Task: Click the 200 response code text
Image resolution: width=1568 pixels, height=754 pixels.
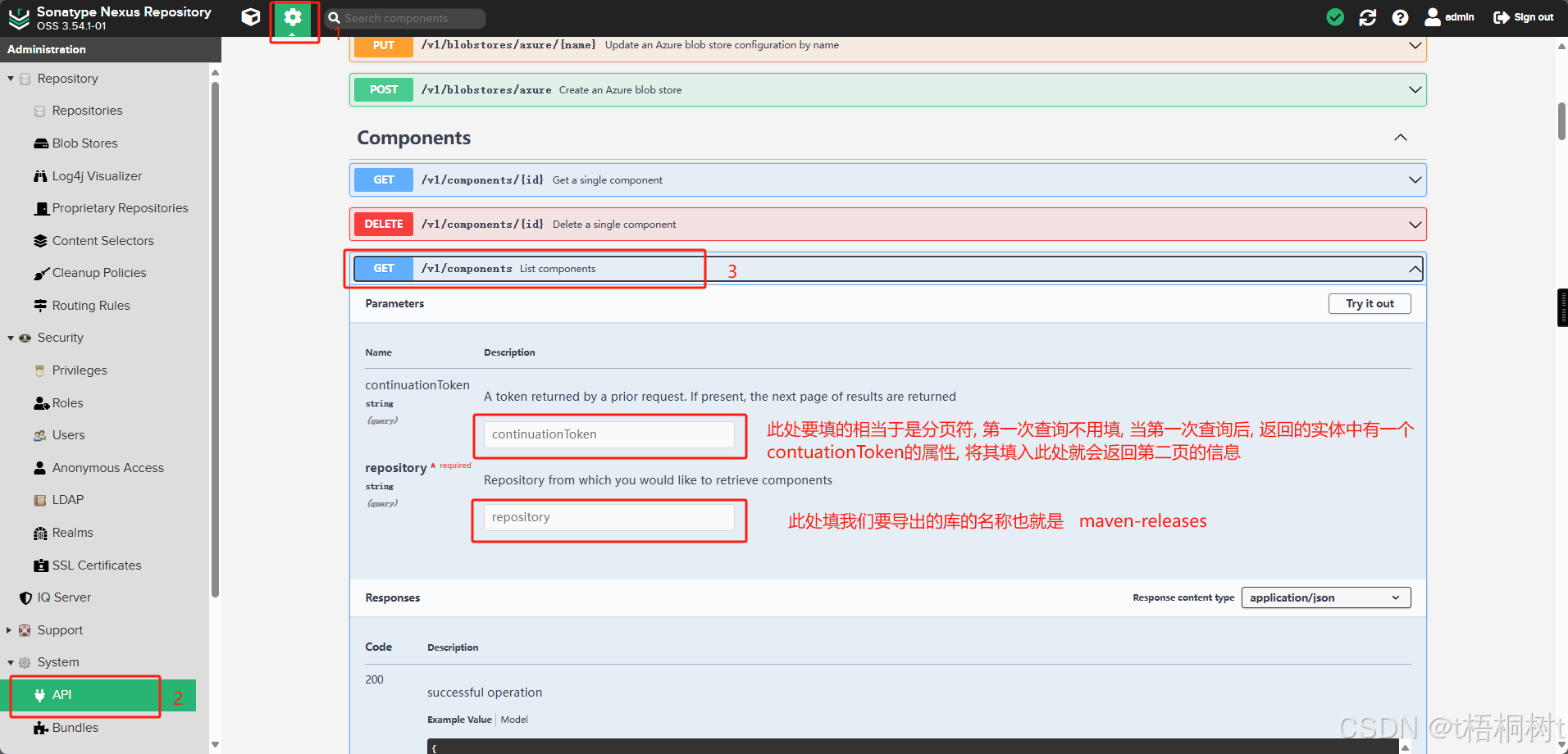Action: [x=374, y=679]
